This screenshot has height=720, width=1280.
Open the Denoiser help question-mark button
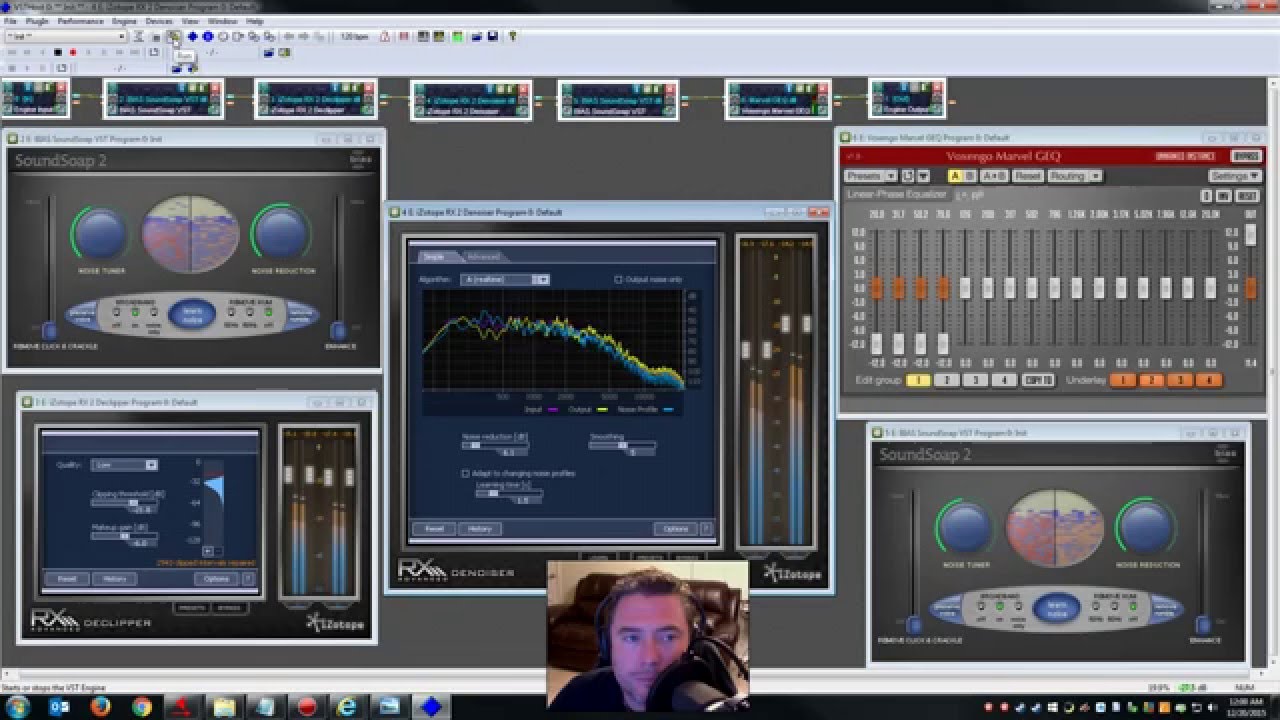706,528
